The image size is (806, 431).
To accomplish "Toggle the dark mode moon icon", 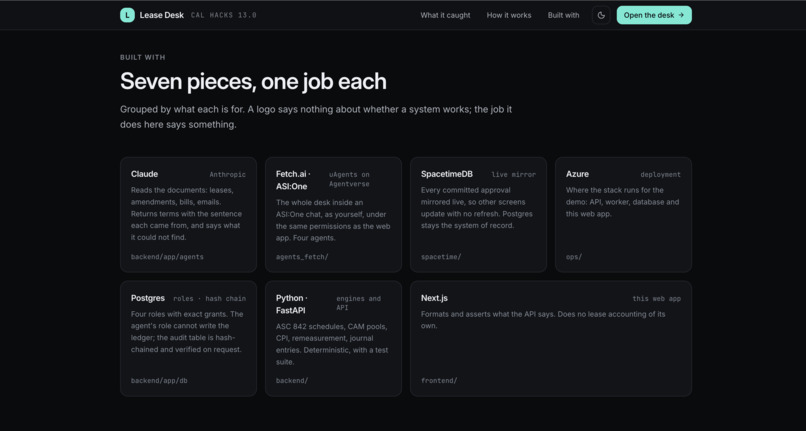I will pyautogui.click(x=601, y=15).
